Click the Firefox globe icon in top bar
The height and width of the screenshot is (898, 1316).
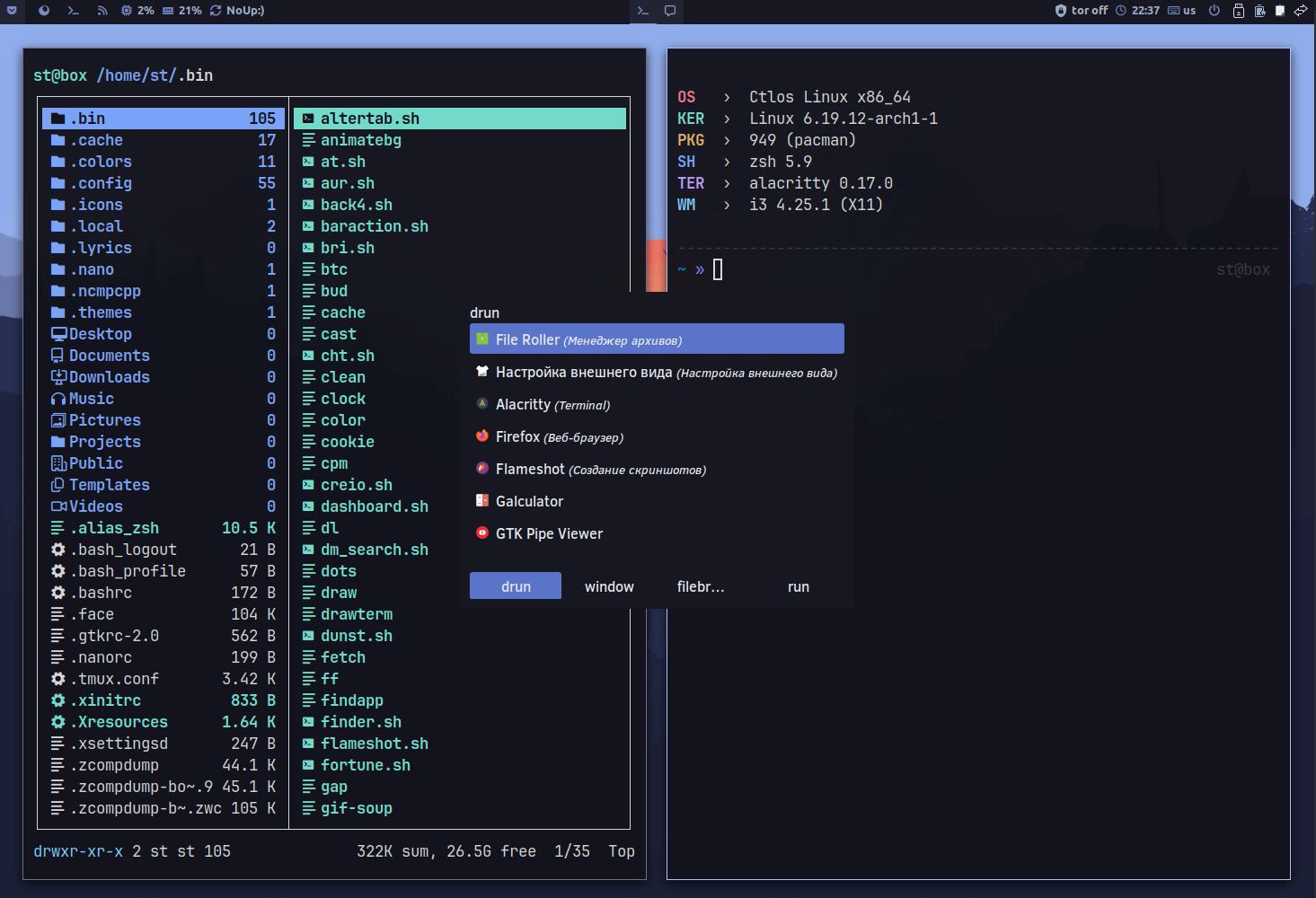[44, 11]
